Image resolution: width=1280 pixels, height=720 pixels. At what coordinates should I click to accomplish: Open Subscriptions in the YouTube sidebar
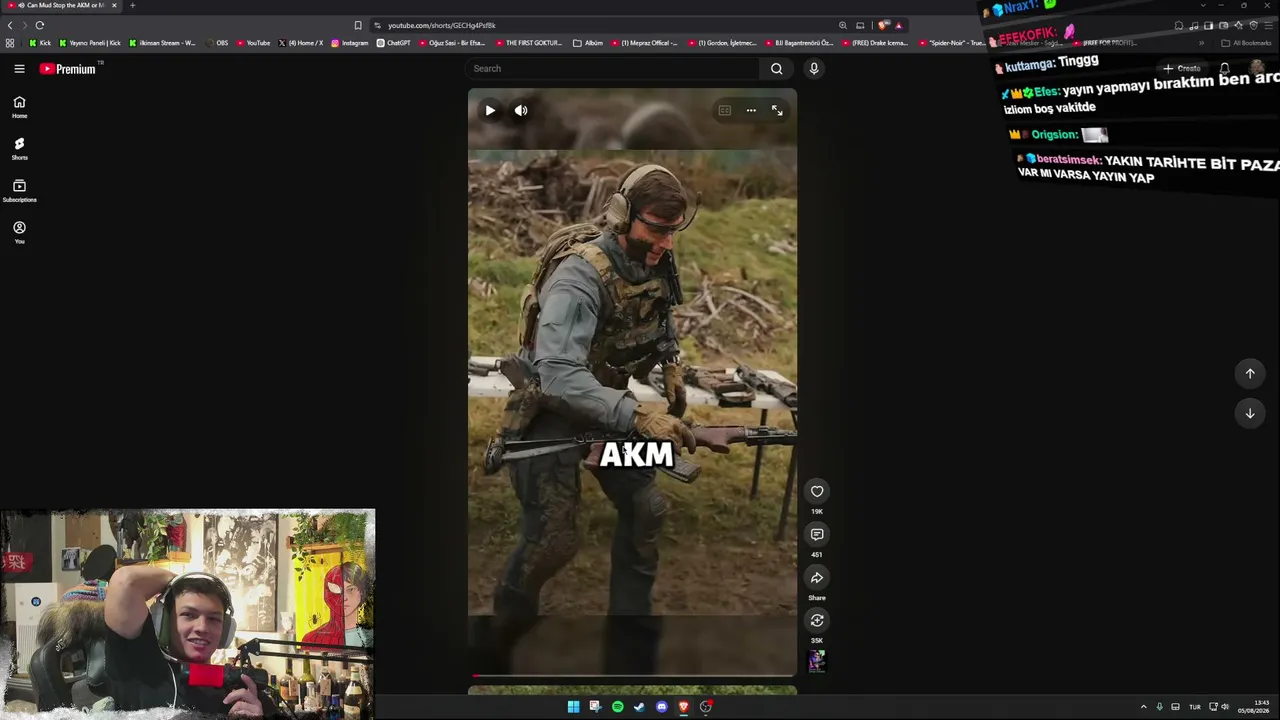point(19,191)
